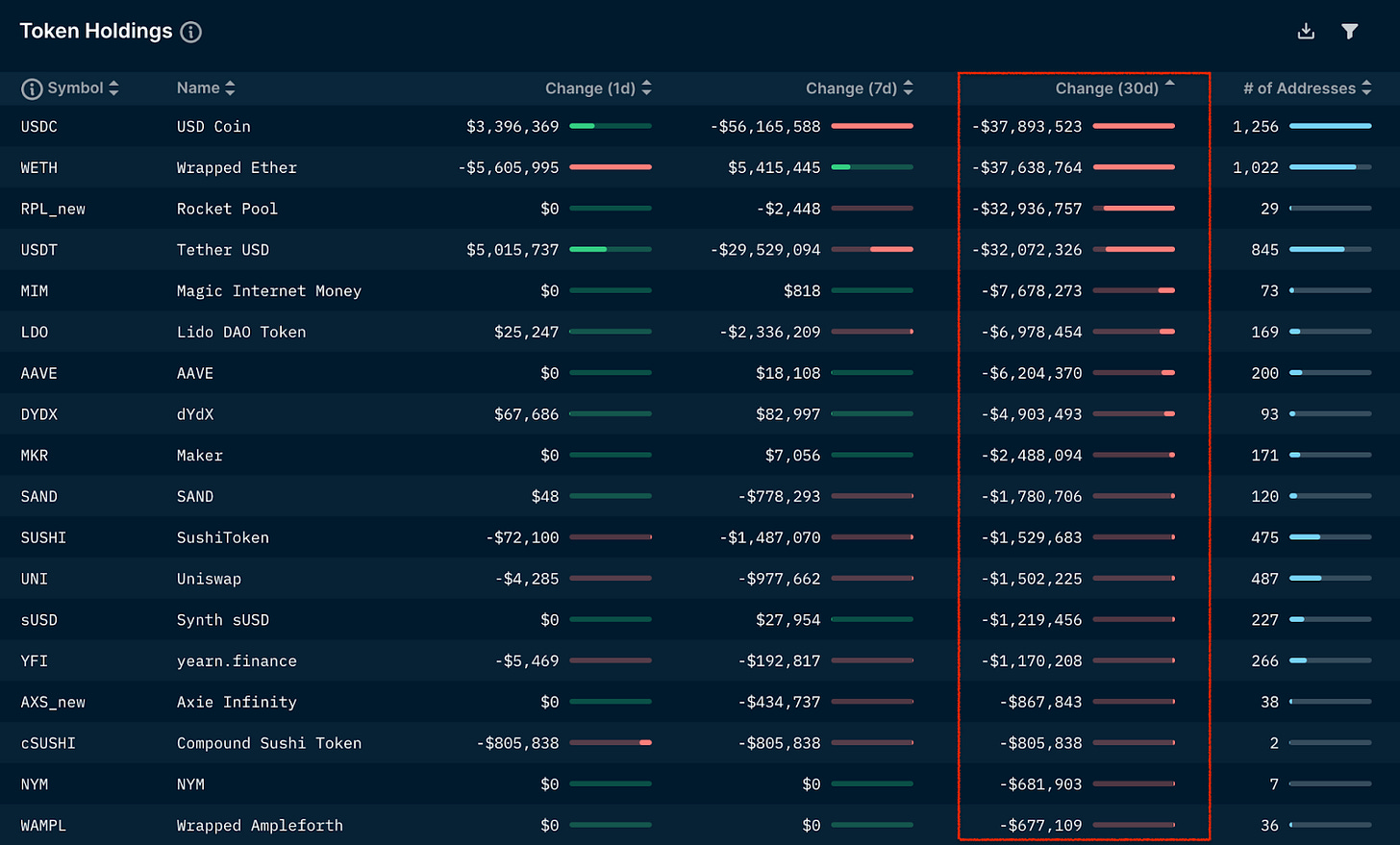Click the Rocket Pool name
This screenshot has height=845, width=1400.
(x=227, y=209)
